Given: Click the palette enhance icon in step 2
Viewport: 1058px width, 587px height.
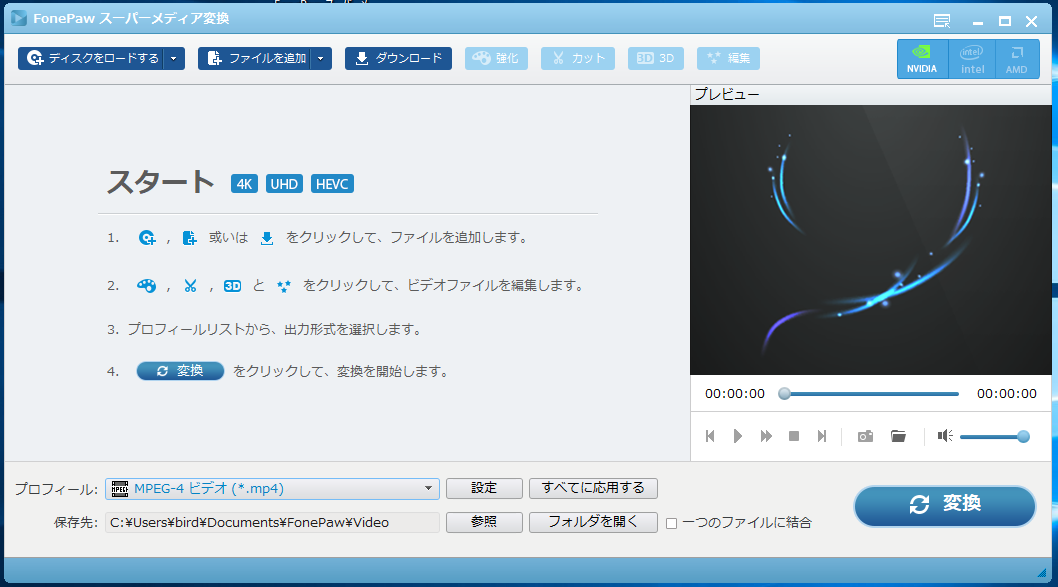Looking at the screenshot, I should 146,286.
